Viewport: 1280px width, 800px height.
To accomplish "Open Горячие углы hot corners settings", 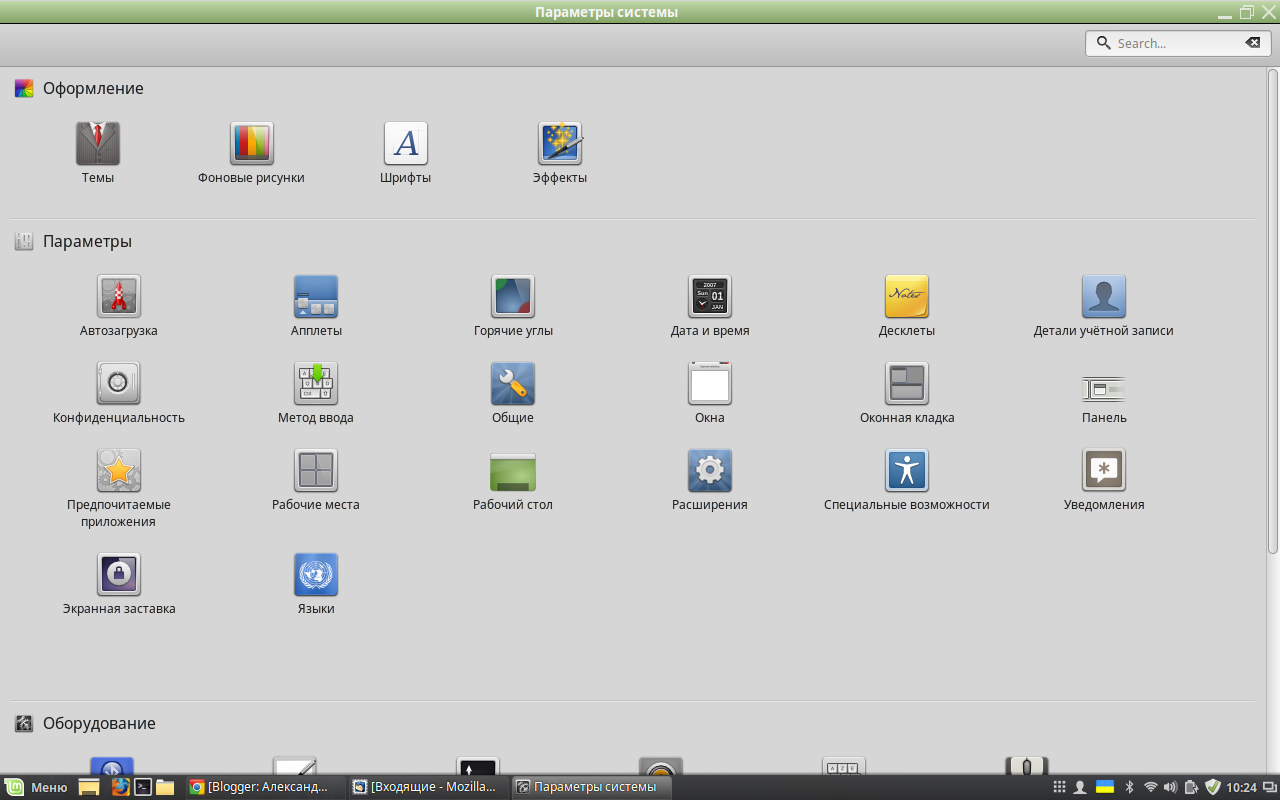I will pos(513,297).
